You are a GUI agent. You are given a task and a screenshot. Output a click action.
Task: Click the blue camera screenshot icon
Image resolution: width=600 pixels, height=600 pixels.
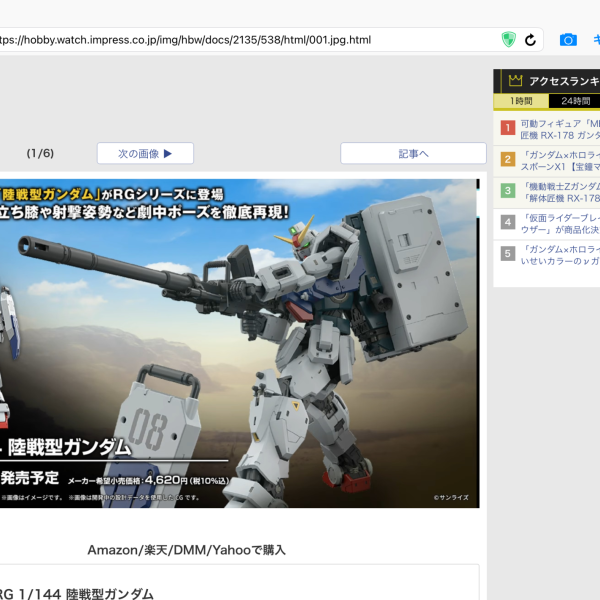568,40
